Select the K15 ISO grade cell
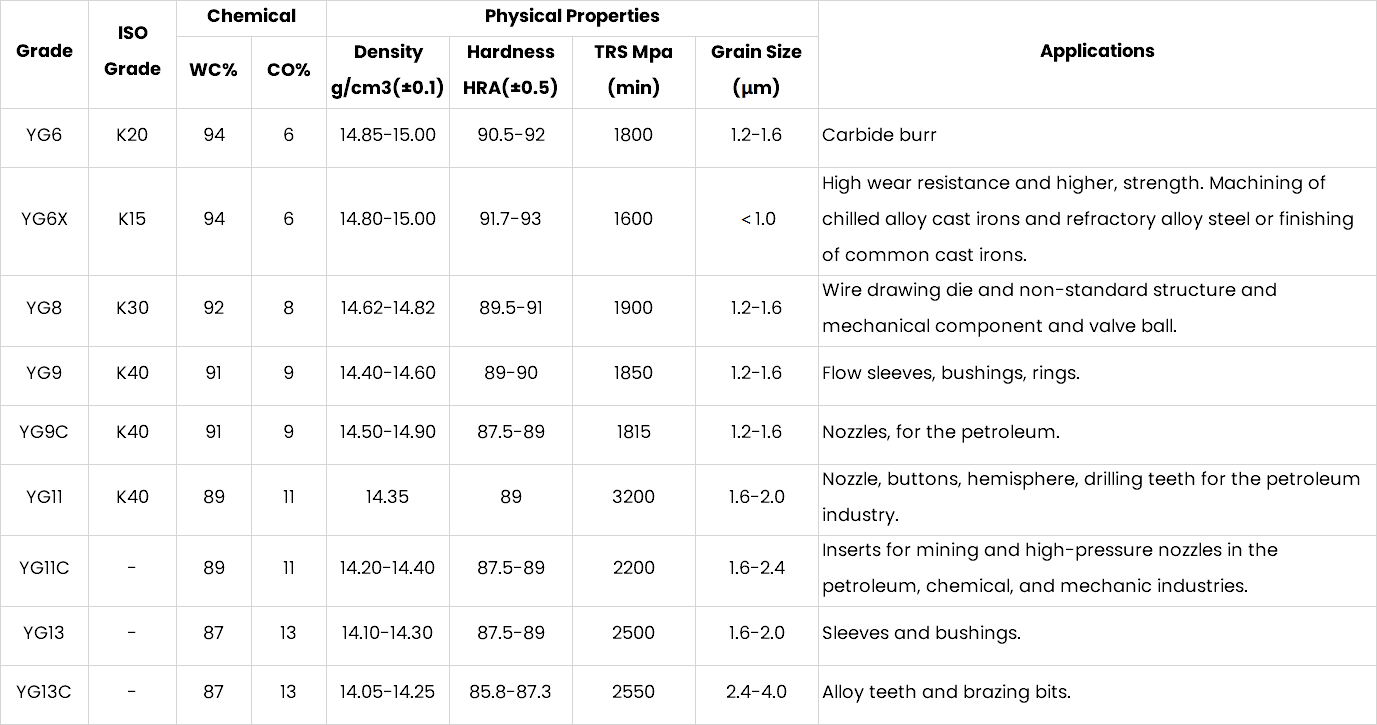The height and width of the screenshot is (725, 1377). point(132,219)
